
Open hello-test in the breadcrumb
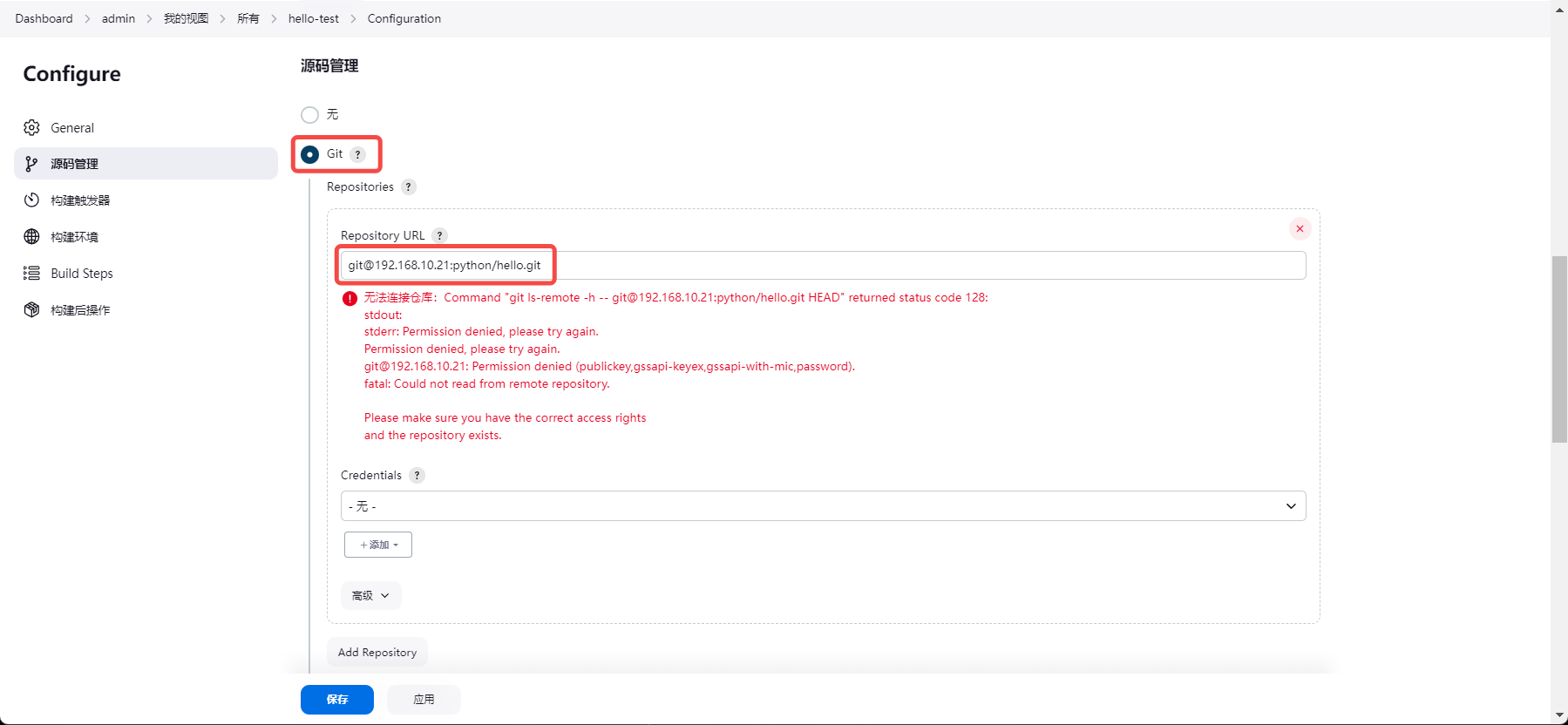[x=313, y=18]
